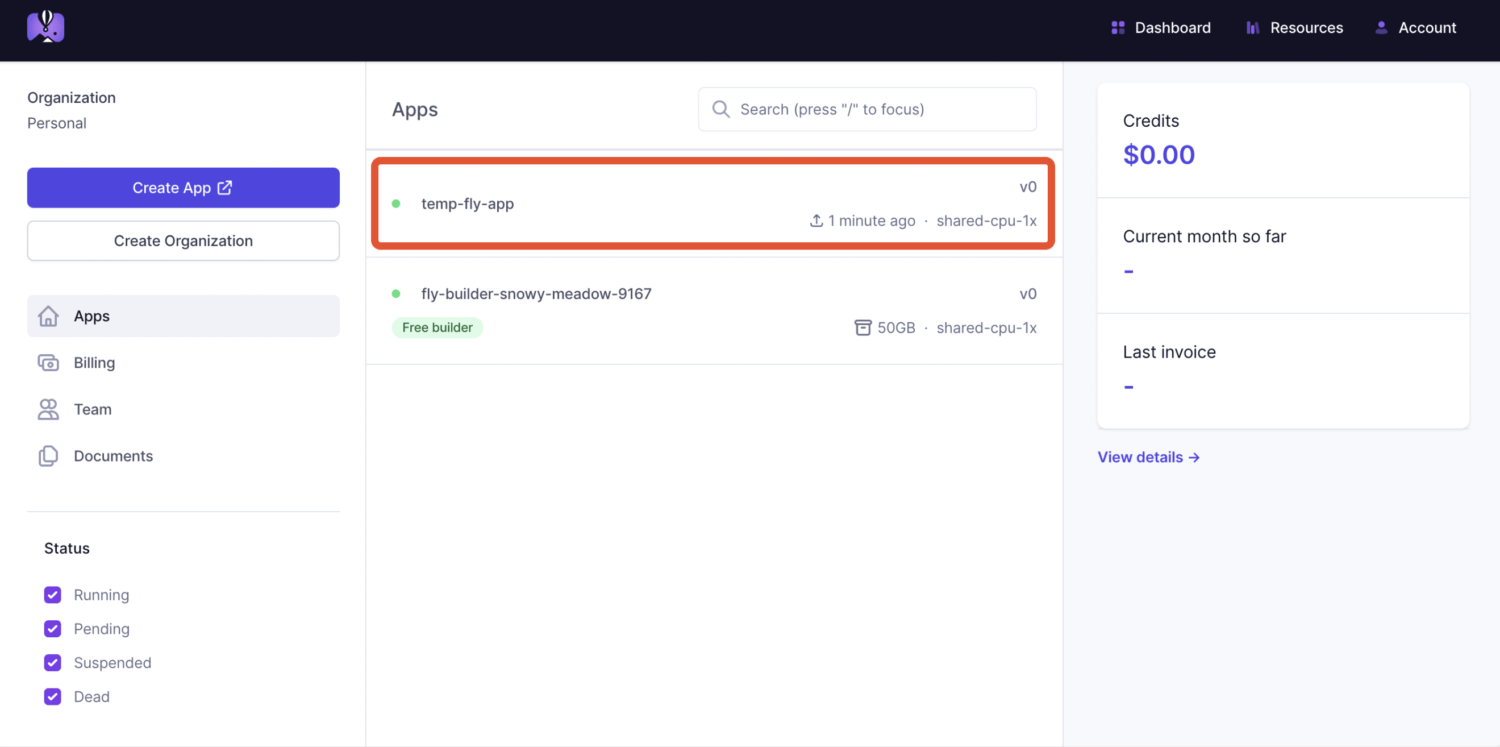Uncheck the Dead status checkbox
Image resolution: width=1500 pixels, height=747 pixels.
tap(53, 697)
